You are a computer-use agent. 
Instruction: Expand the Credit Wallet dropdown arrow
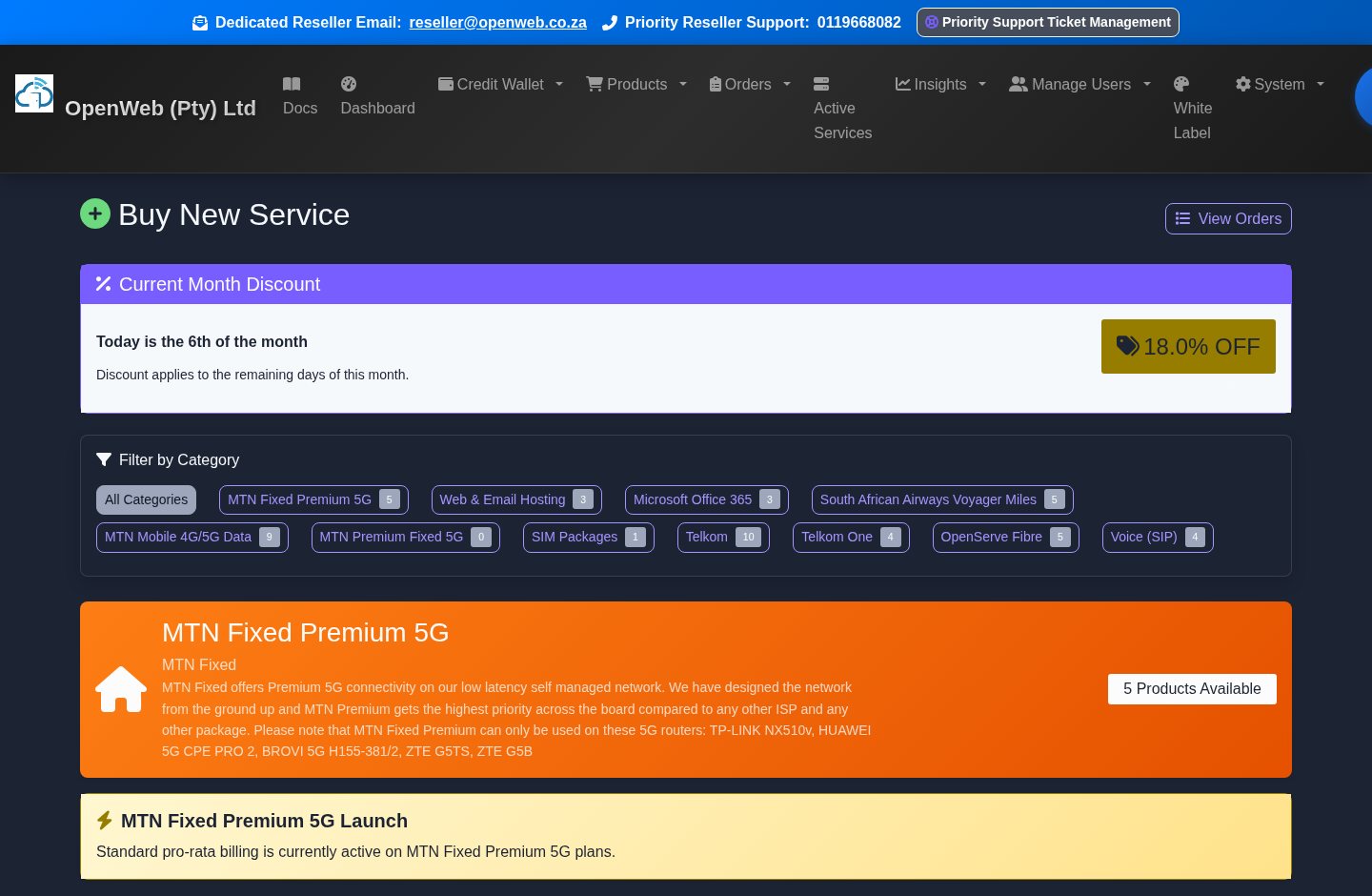(x=559, y=84)
